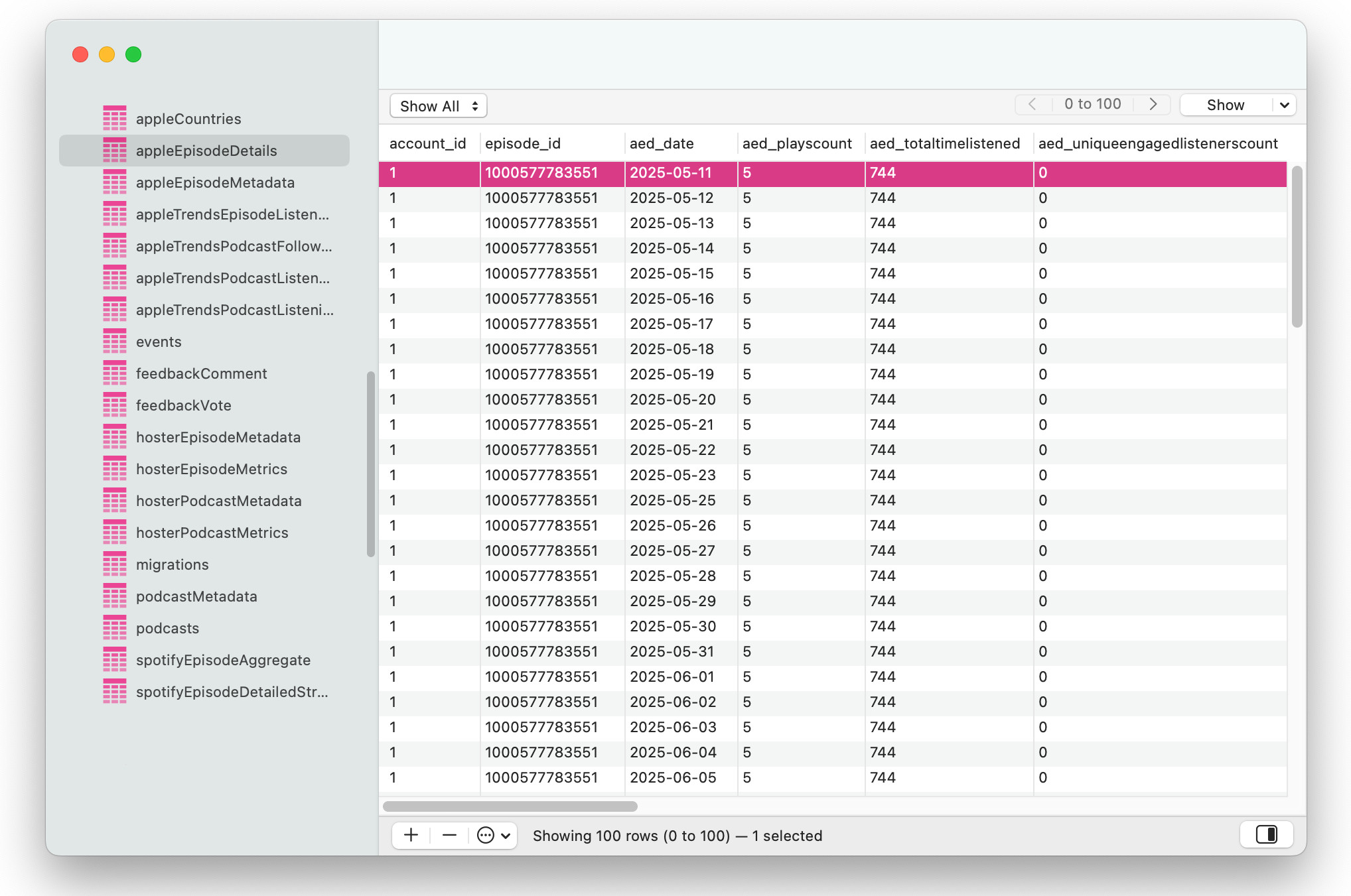The width and height of the screenshot is (1351, 896).
Task: Click the Show button
Action: pos(1225,105)
